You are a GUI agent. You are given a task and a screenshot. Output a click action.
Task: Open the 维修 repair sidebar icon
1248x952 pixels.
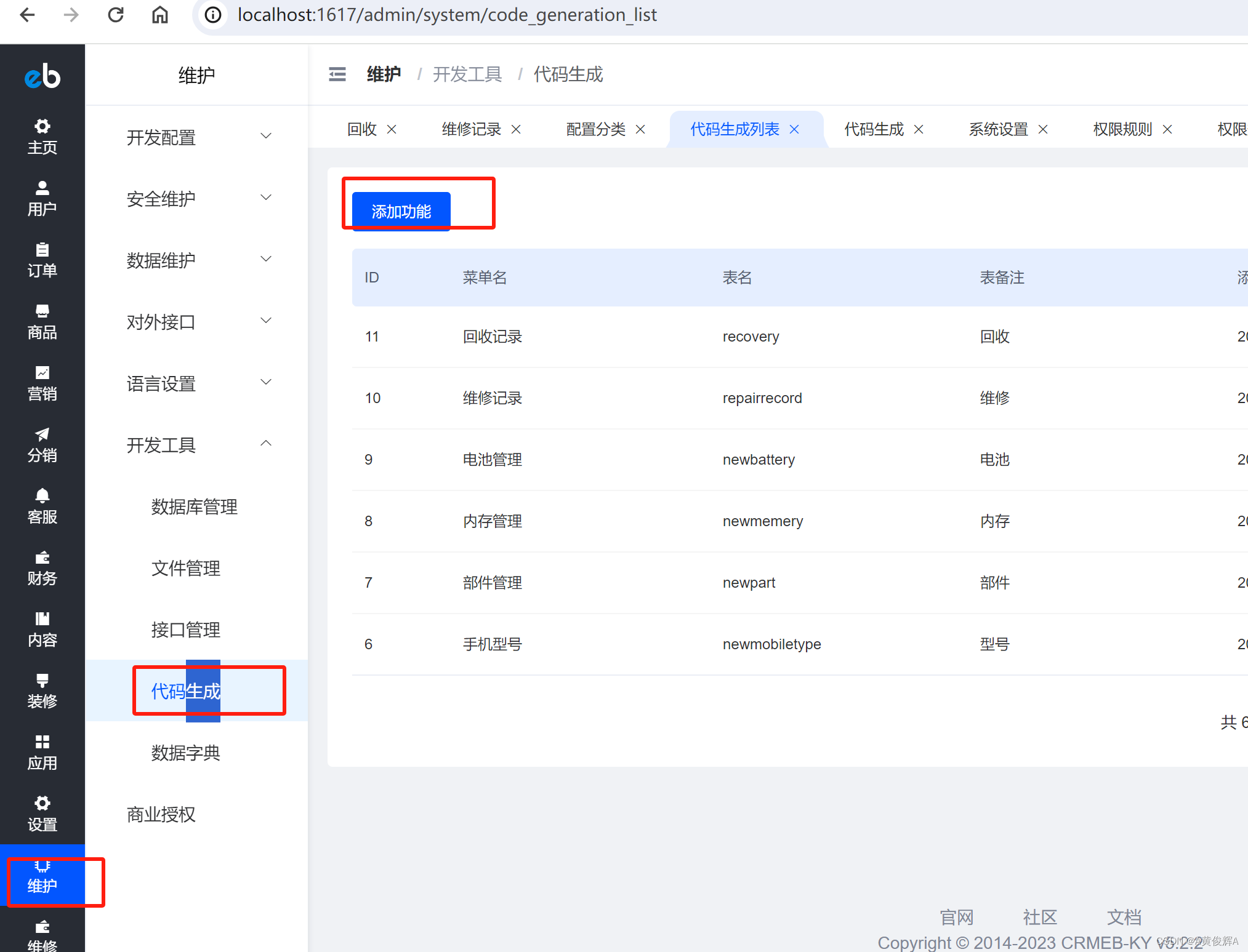(x=42, y=935)
